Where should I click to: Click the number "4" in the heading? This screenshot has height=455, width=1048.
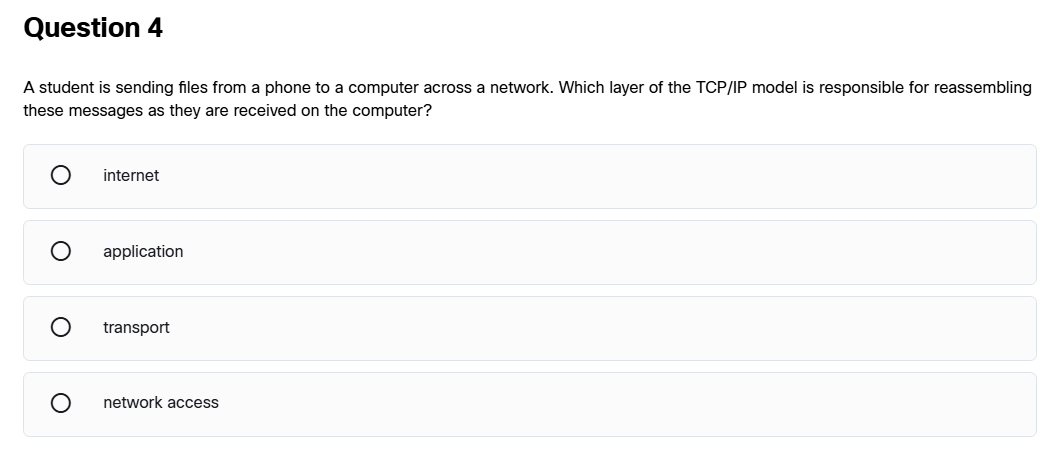click(x=155, y=28)
